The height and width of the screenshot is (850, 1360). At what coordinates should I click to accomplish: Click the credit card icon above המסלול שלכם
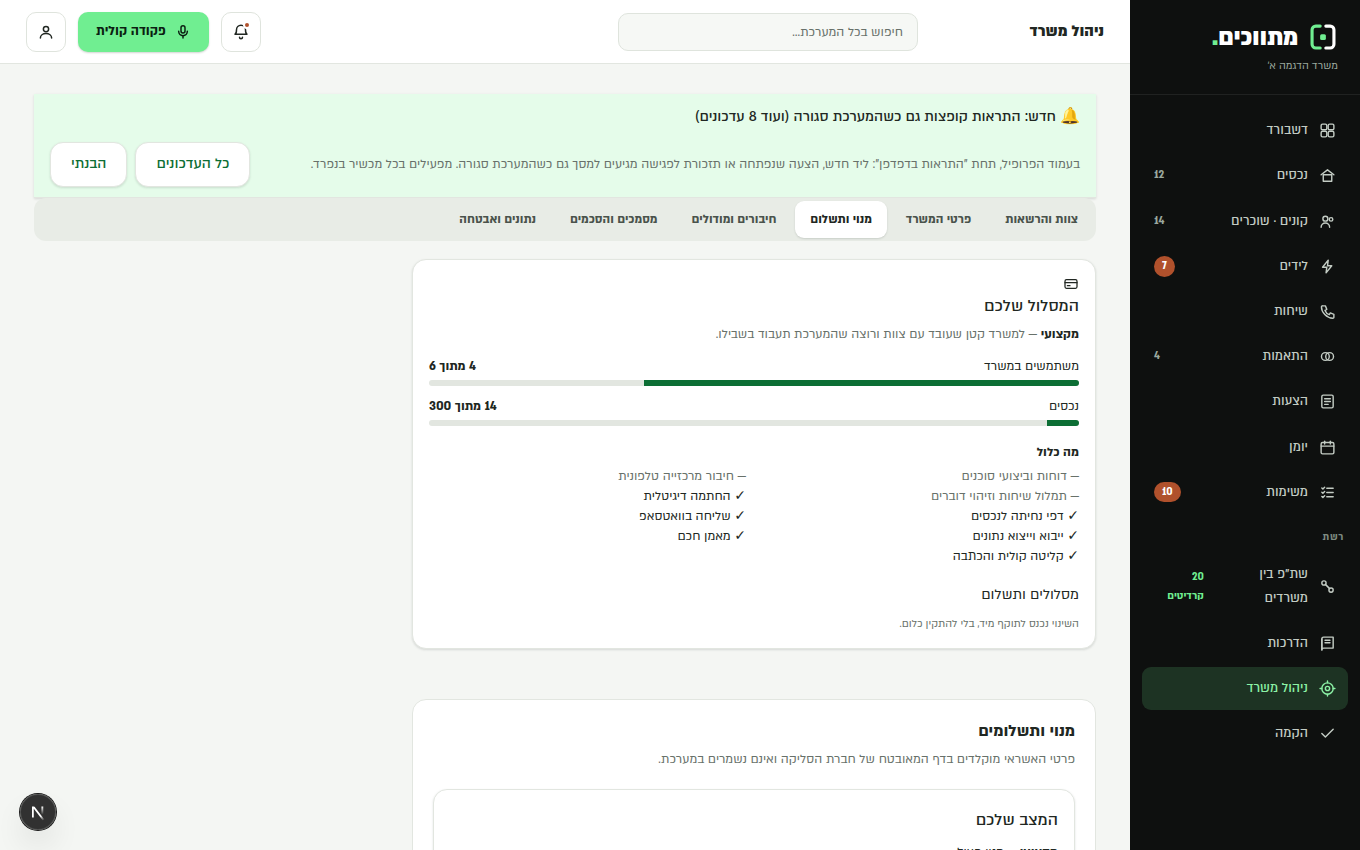point(1071,284)
